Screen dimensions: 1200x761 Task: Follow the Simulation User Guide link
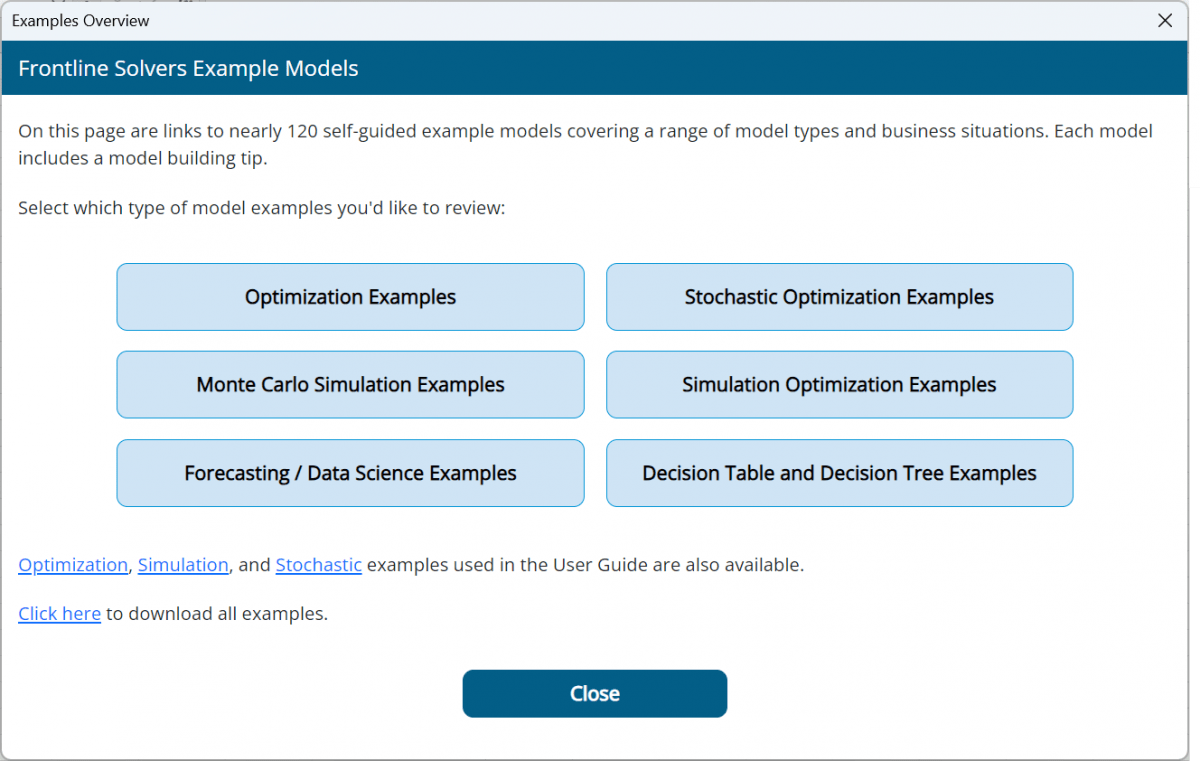(183, 565)
